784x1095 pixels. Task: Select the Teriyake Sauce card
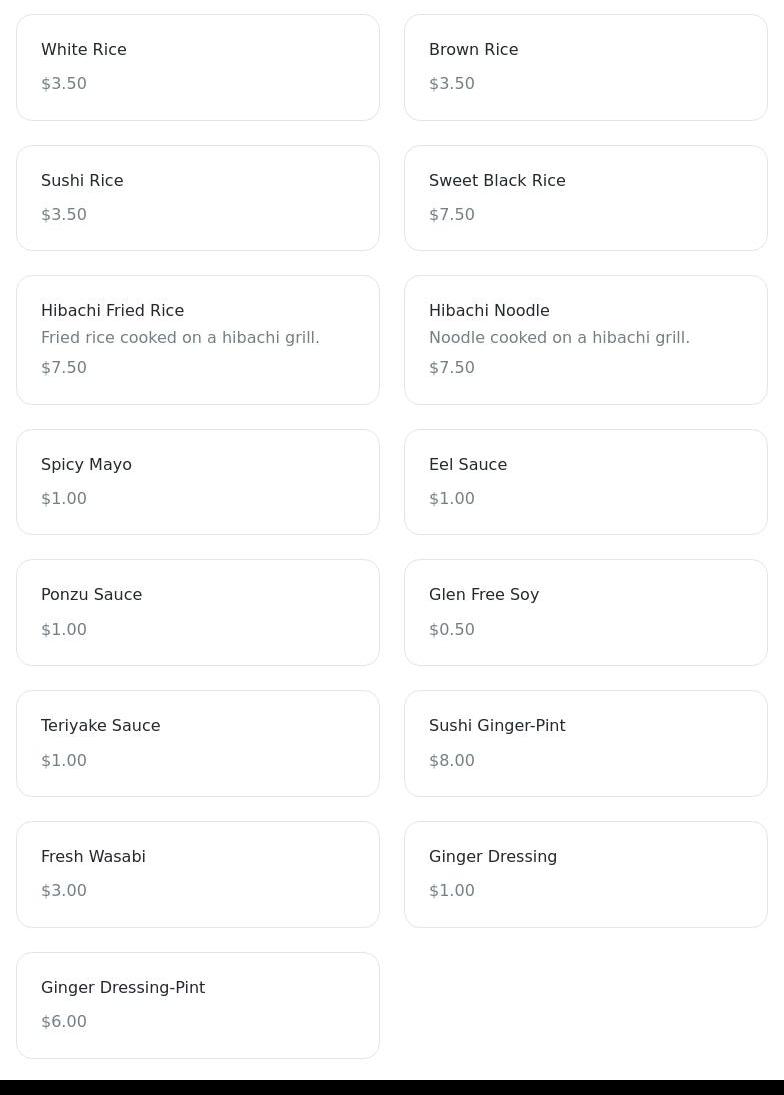pos(197,743)
